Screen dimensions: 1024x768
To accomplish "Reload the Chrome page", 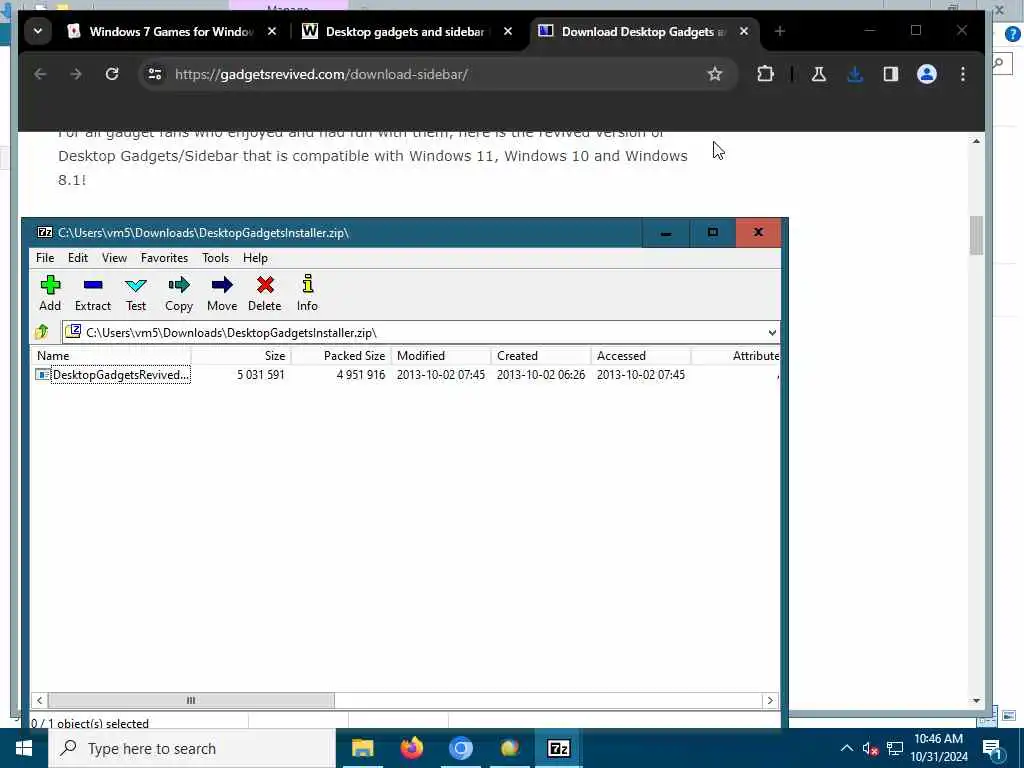I will [x=112, y=74].
